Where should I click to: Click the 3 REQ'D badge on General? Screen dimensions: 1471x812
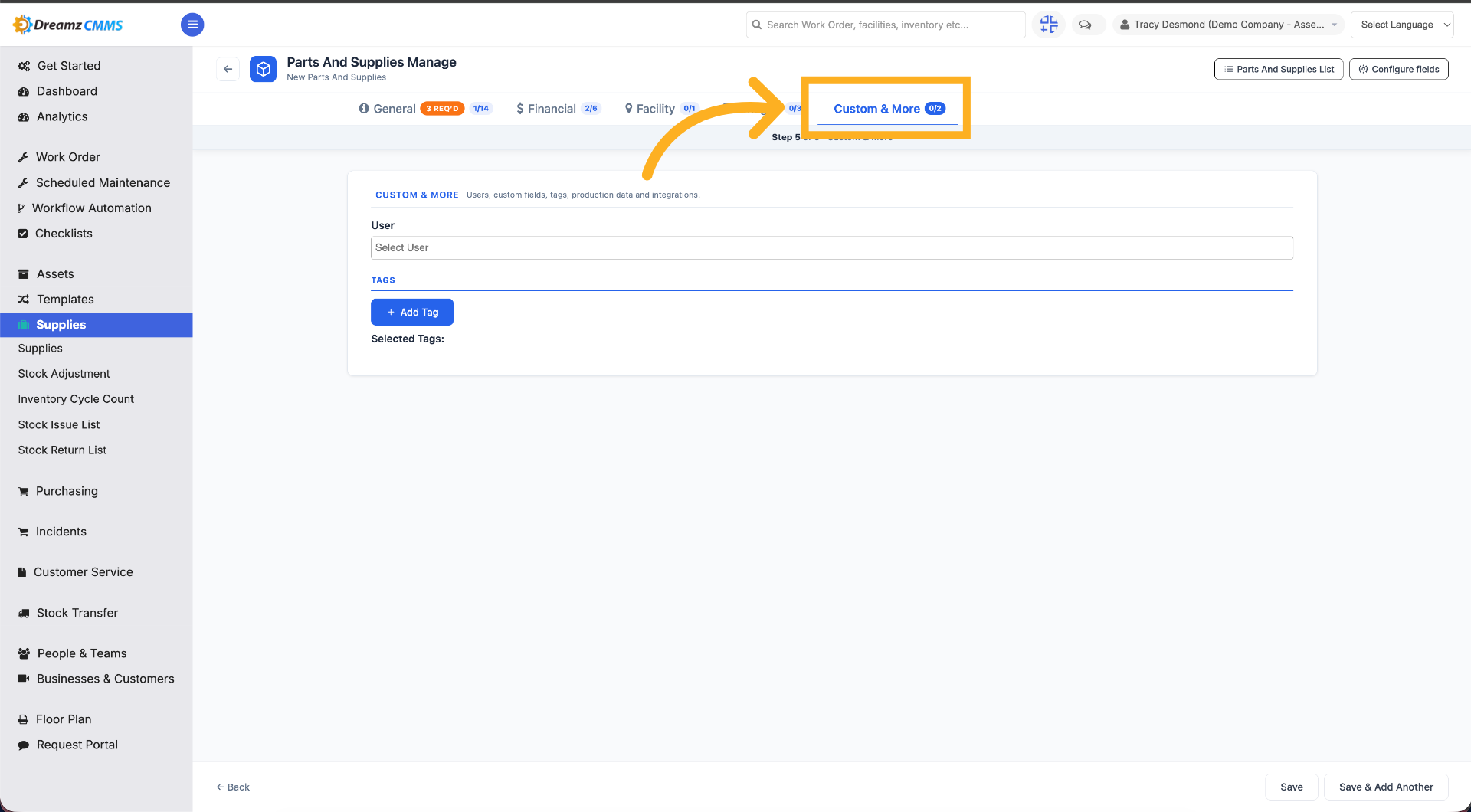442,109
